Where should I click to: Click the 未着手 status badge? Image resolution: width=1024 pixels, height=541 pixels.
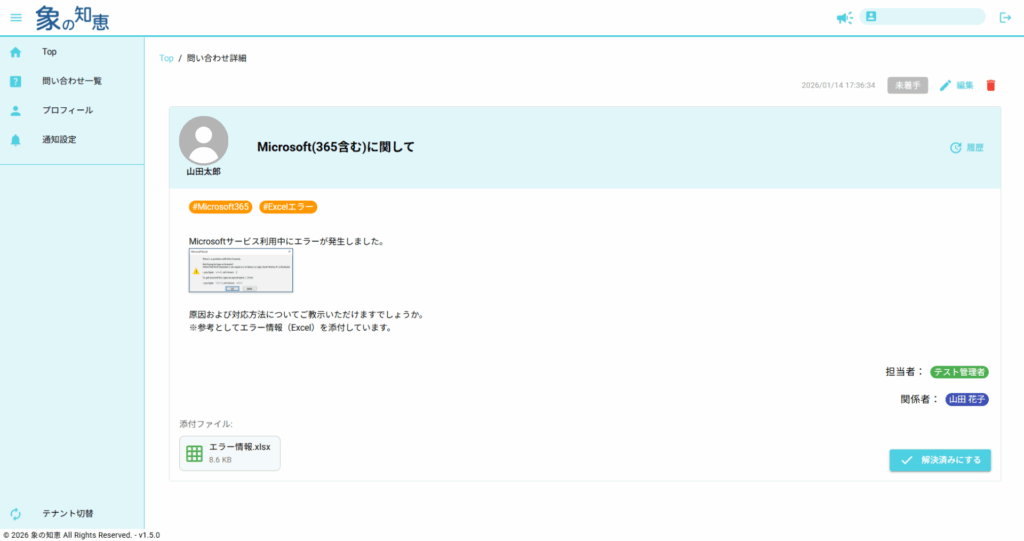(x=907, y=86)
